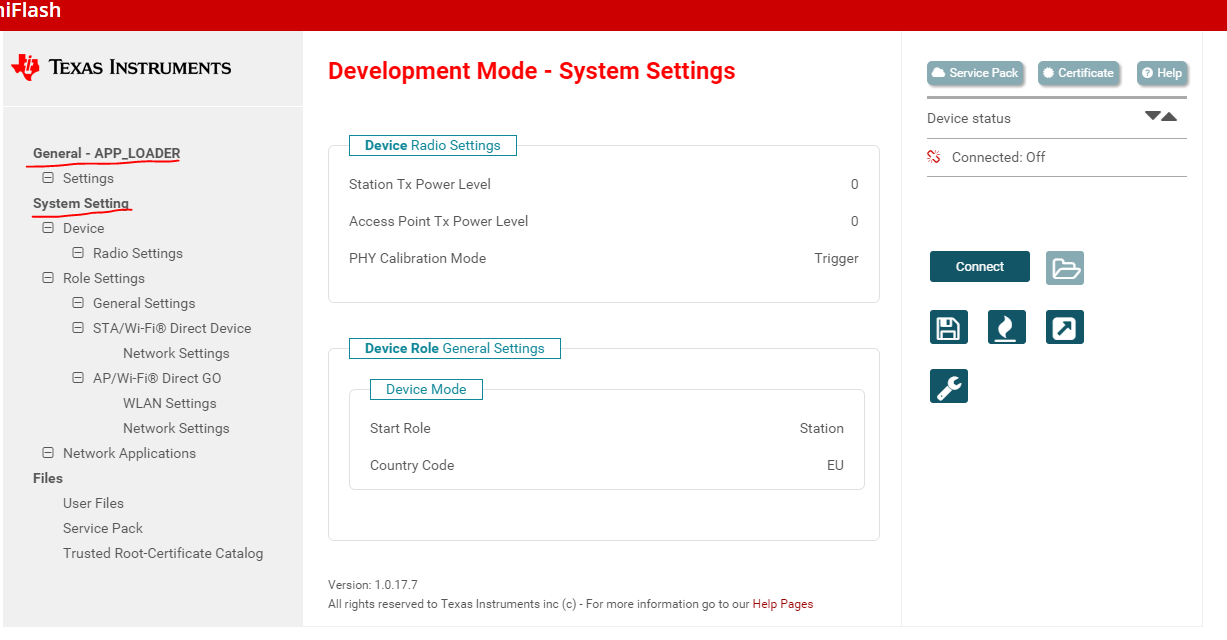Viewport: 1227px width, 640px height.
Task: Click the Station start role value
Action: coord(822,428)
